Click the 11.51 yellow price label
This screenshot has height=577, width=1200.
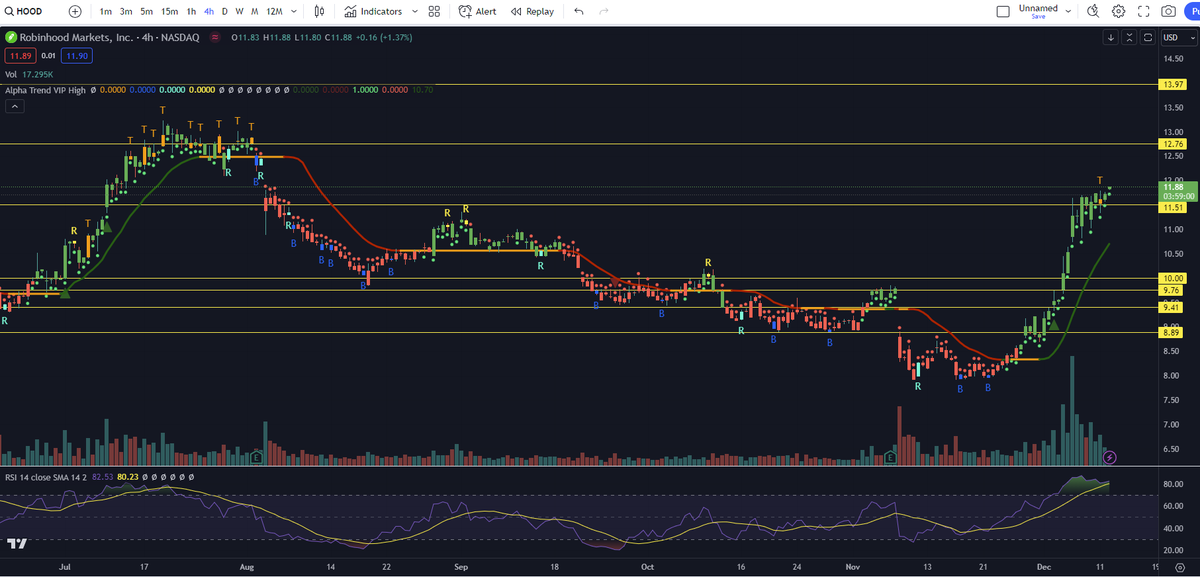(1171, 207)
